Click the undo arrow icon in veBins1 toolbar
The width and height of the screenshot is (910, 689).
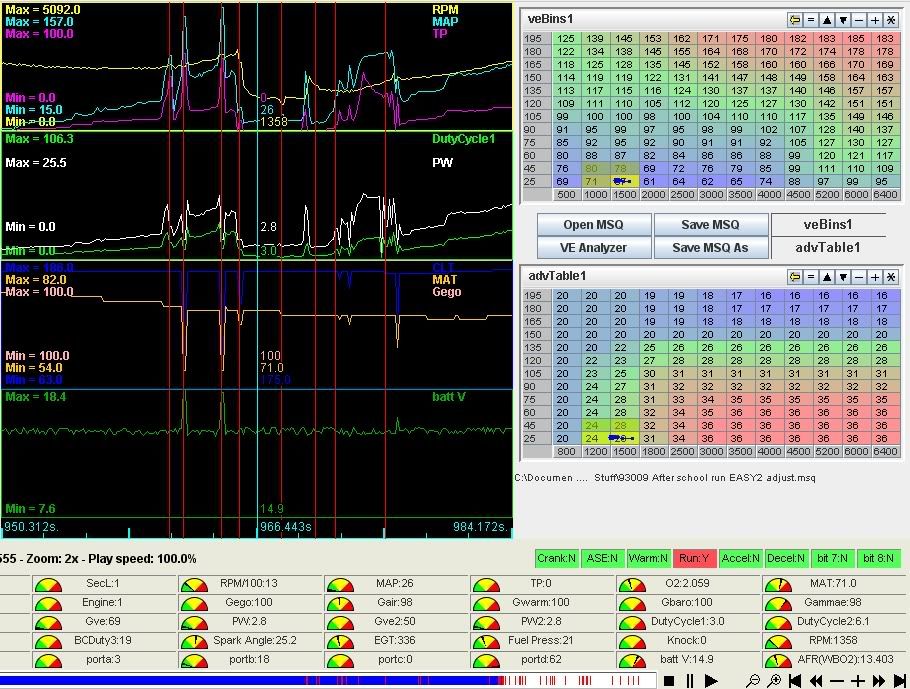pos(795,20)
